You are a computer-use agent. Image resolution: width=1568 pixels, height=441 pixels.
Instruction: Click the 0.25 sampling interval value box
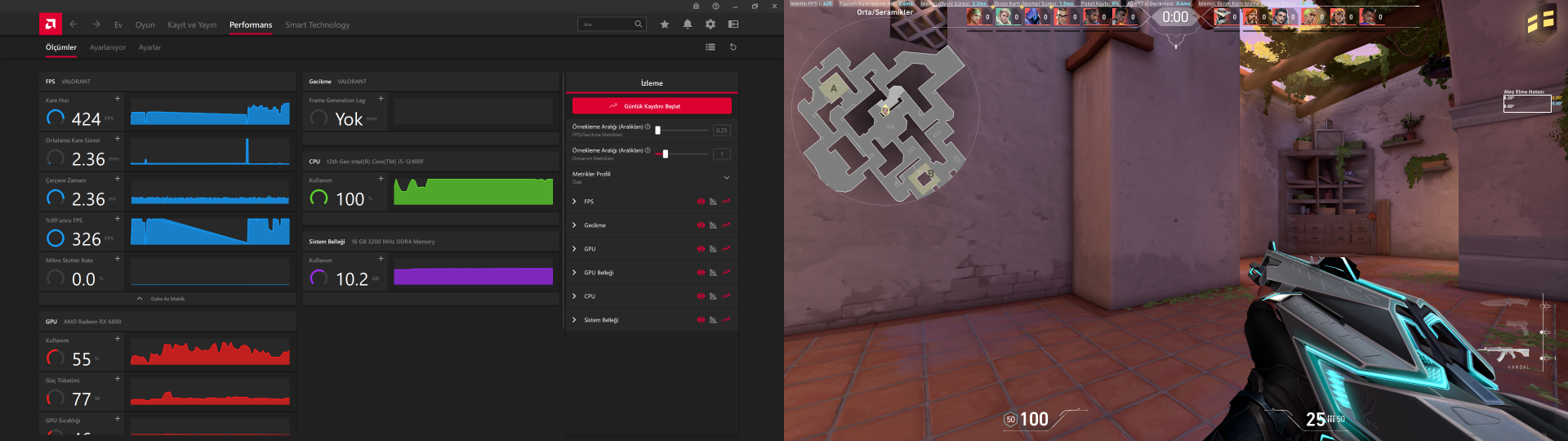pos(722,131)
